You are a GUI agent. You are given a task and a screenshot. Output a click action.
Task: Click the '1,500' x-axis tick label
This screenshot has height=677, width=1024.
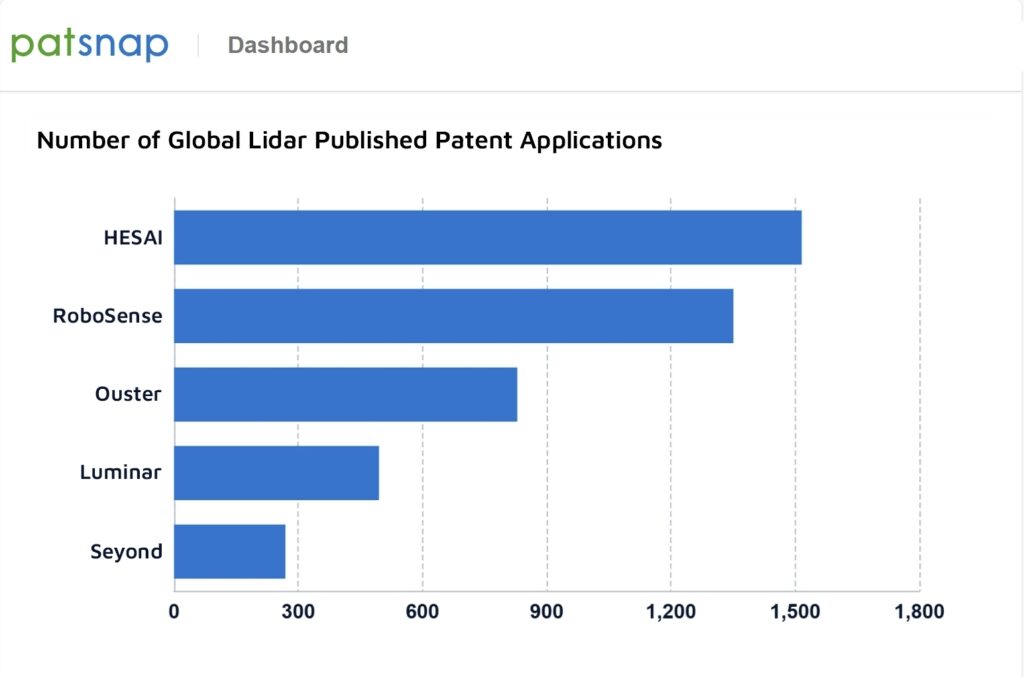(x=795, y=612)
